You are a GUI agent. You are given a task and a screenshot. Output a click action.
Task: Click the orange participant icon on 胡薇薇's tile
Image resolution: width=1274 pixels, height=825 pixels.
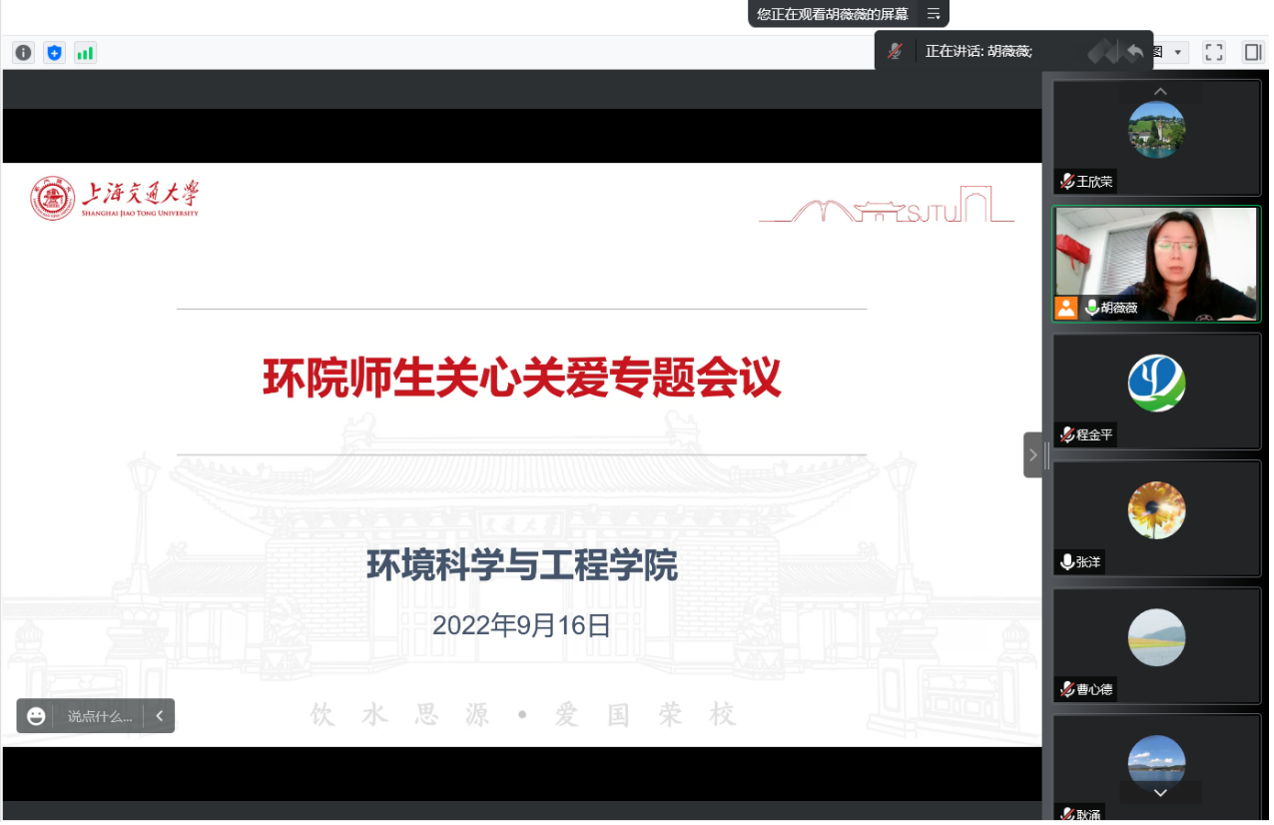tap(1068, 310)
